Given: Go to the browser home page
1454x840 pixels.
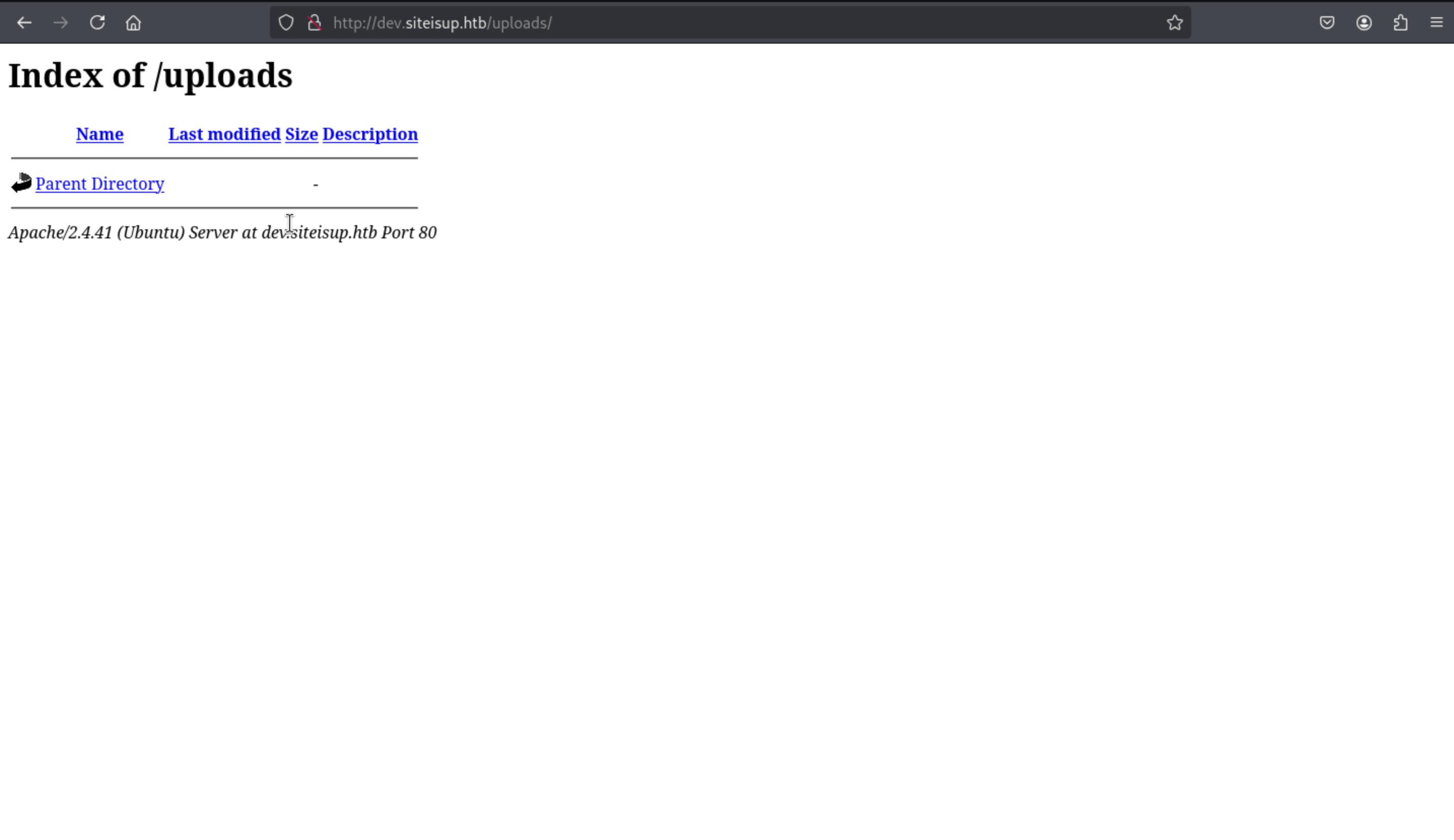Looking at the screenshot, I should pos(133,23).
